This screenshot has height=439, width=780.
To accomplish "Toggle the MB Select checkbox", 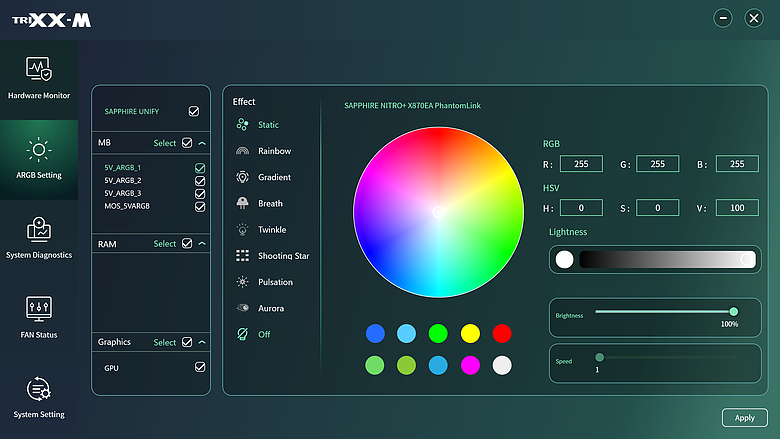I will 187,143.
